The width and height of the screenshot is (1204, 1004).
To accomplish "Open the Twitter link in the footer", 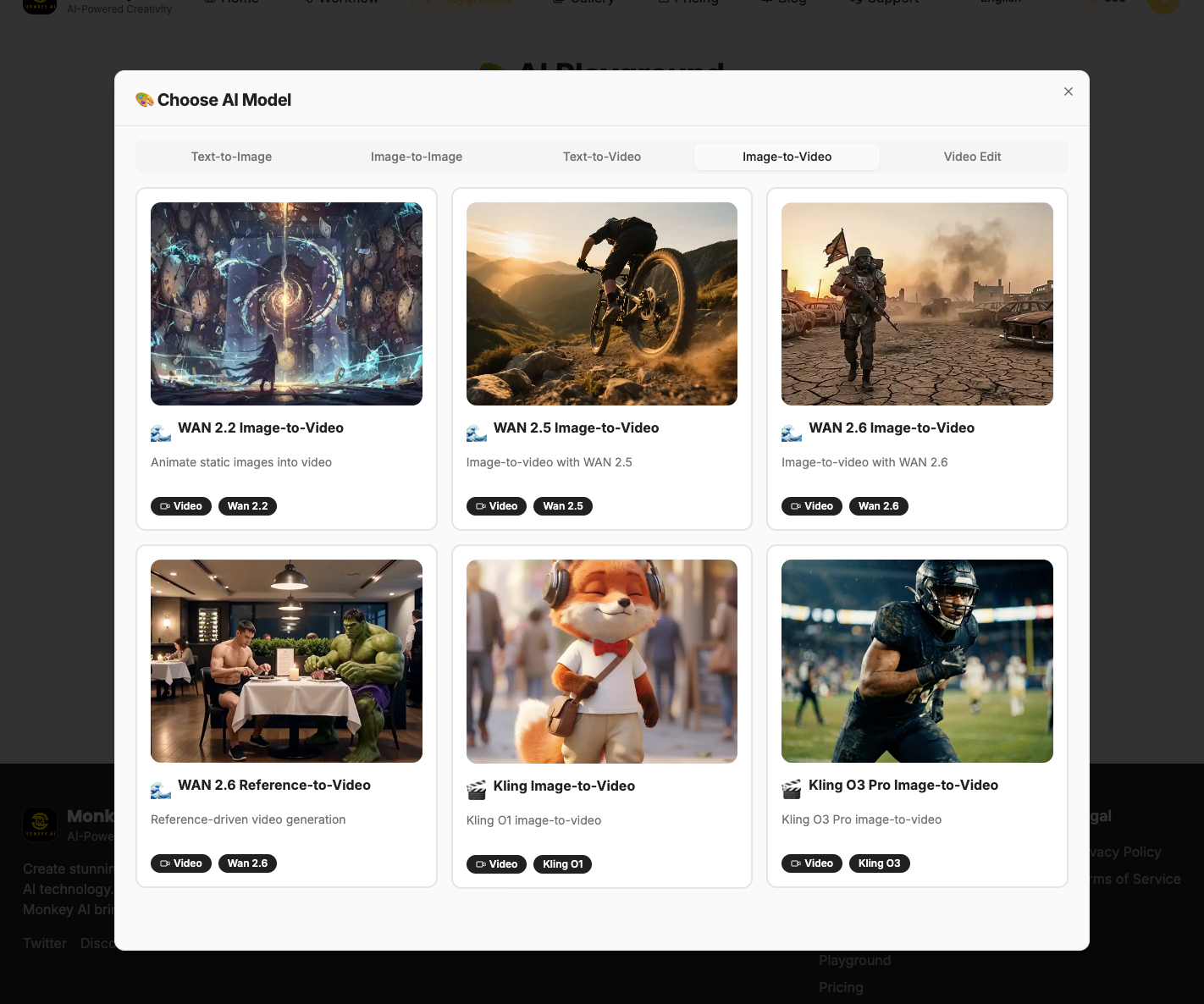I will (44, 943).
